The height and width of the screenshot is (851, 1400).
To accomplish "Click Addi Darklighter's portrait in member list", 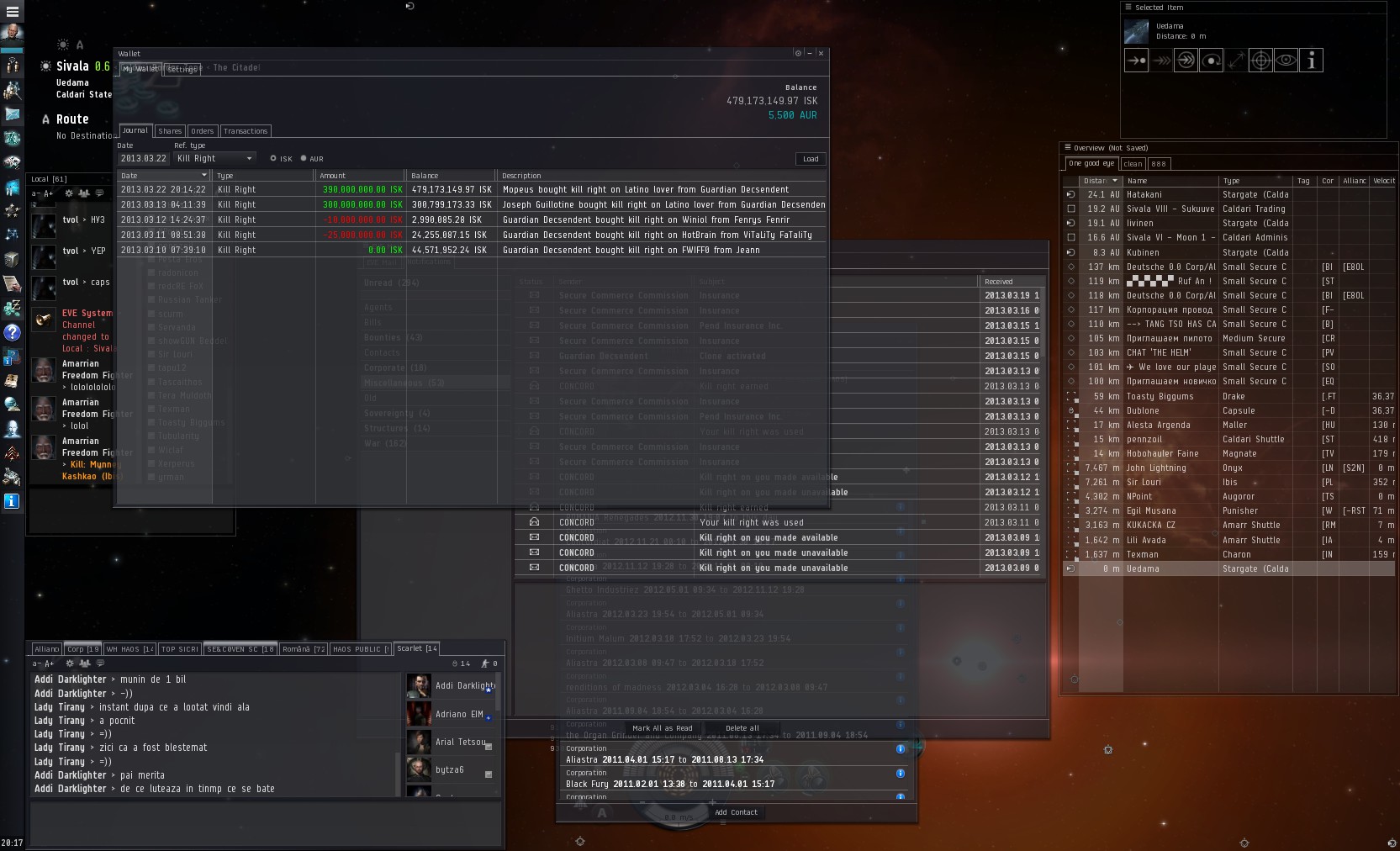I will pos(419,685).
